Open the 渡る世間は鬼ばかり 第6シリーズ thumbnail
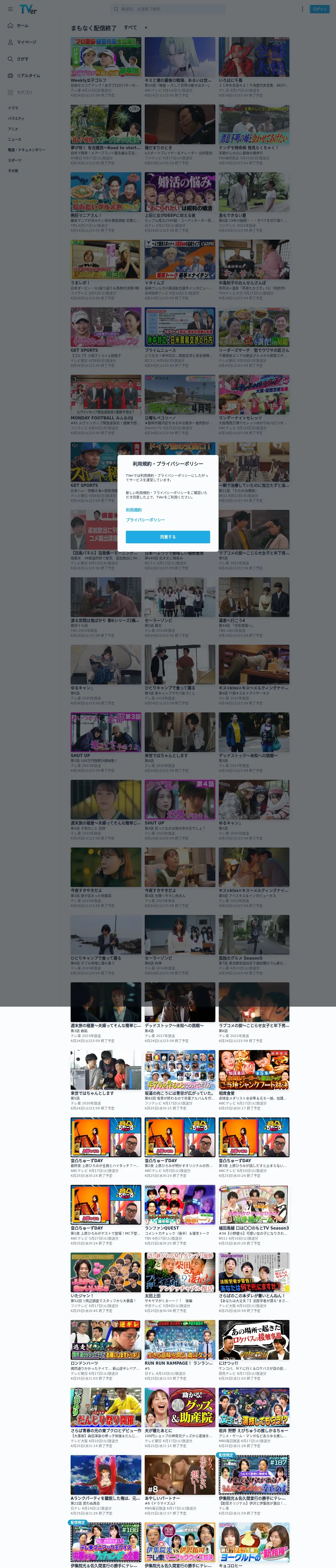Image resolution: width=336 pixels, height=1568 pixels. pyautogui.click(x=106, y=597)
